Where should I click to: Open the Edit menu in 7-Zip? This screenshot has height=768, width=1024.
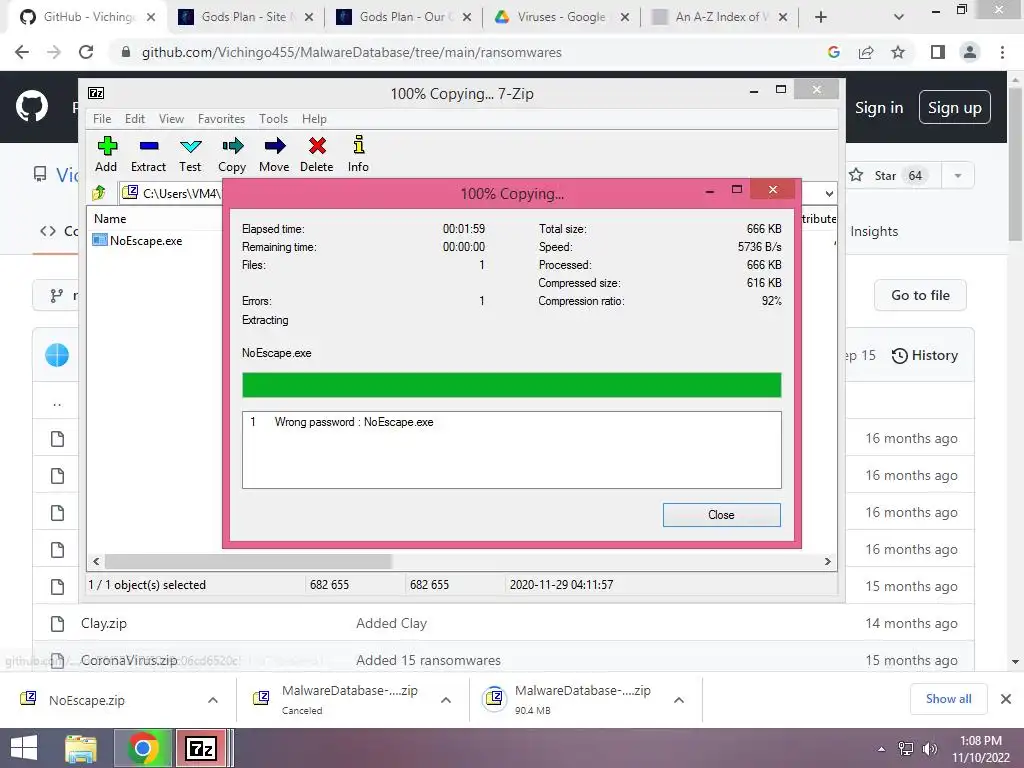pos(135,119)
